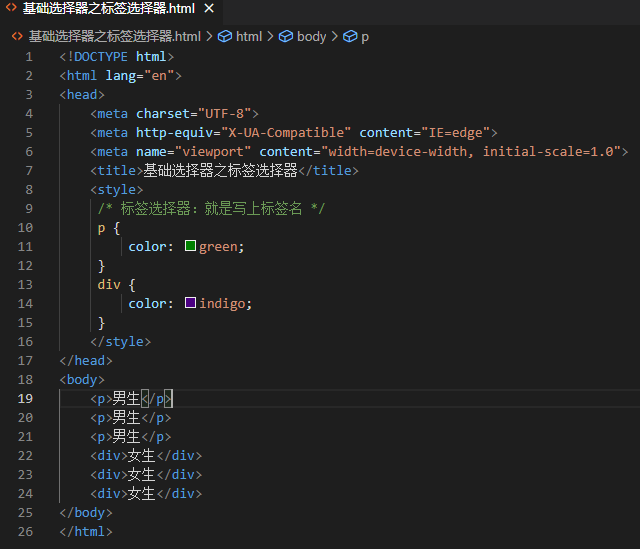Click the HTML file icon in the tab
This screenshot has width=640, height=549.
(x=11, y=7)
